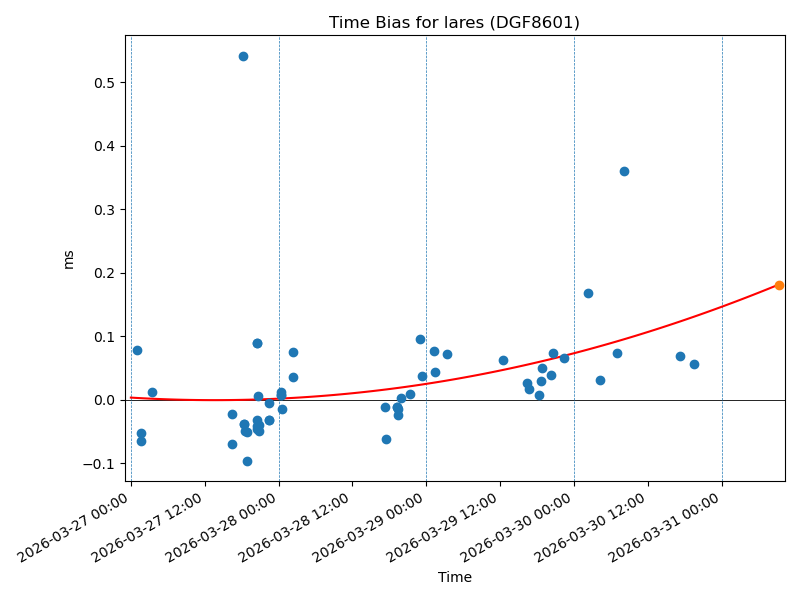Click the data point near 0.17 ms
The height and width of the screenshot is (600, 800).
coord(588,293)
